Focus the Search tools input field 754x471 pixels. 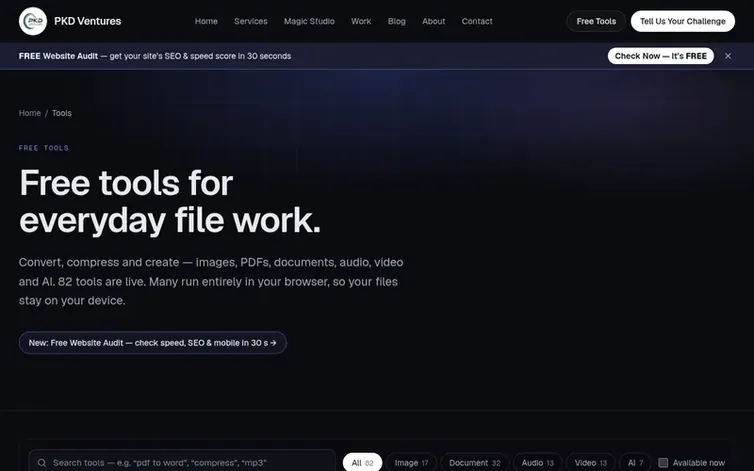(182, 463)
